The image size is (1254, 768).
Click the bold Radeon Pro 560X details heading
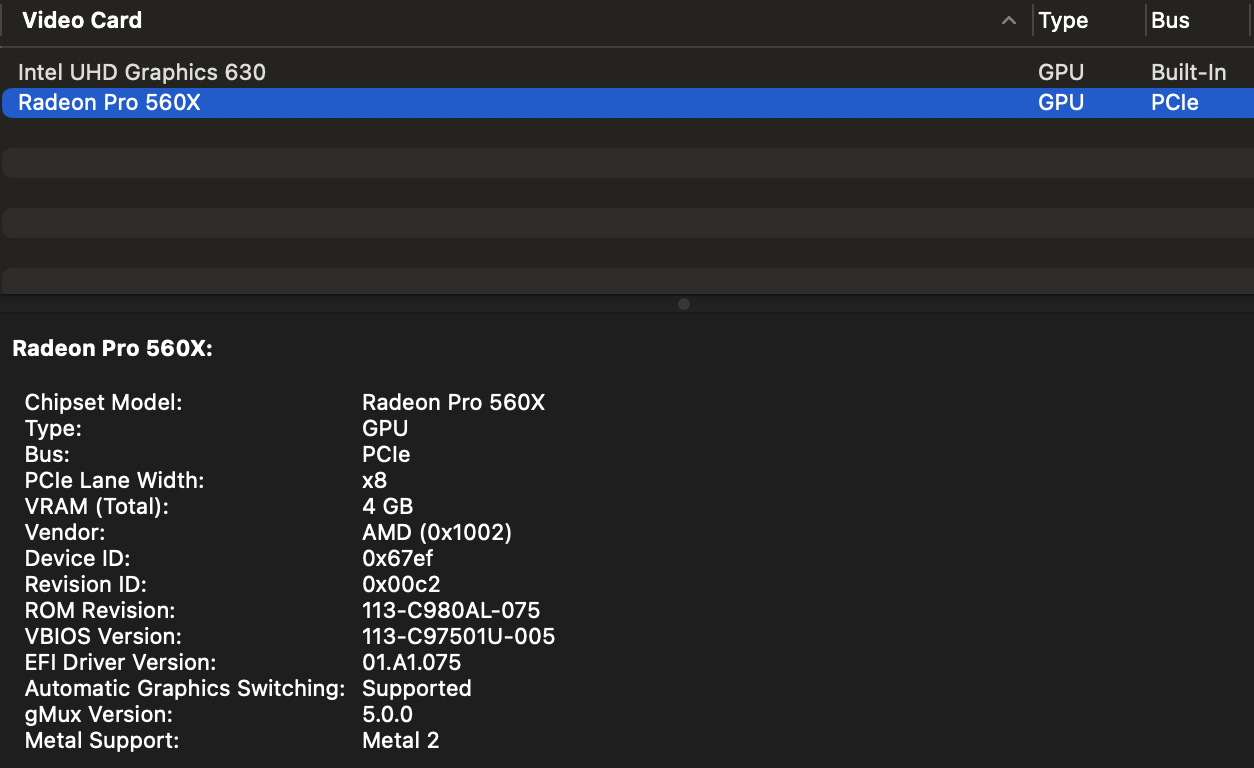[x=113, y=349]
